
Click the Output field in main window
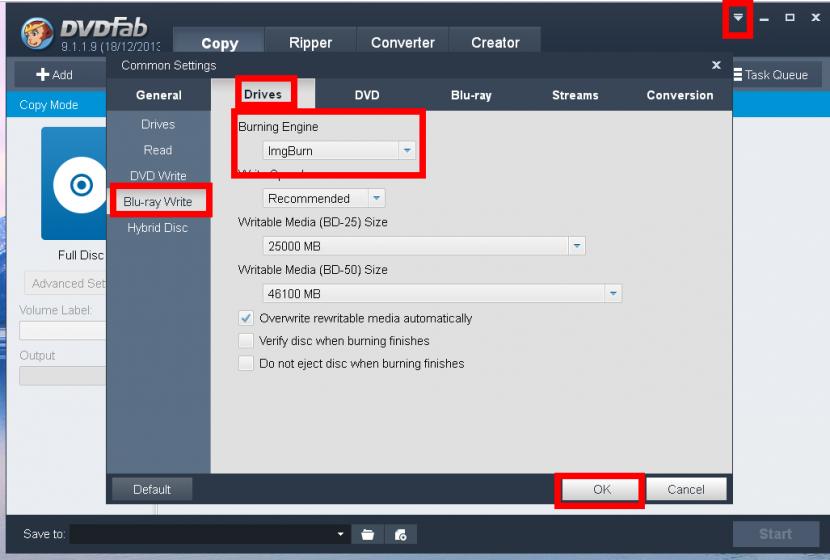click(x=63, y=376)
